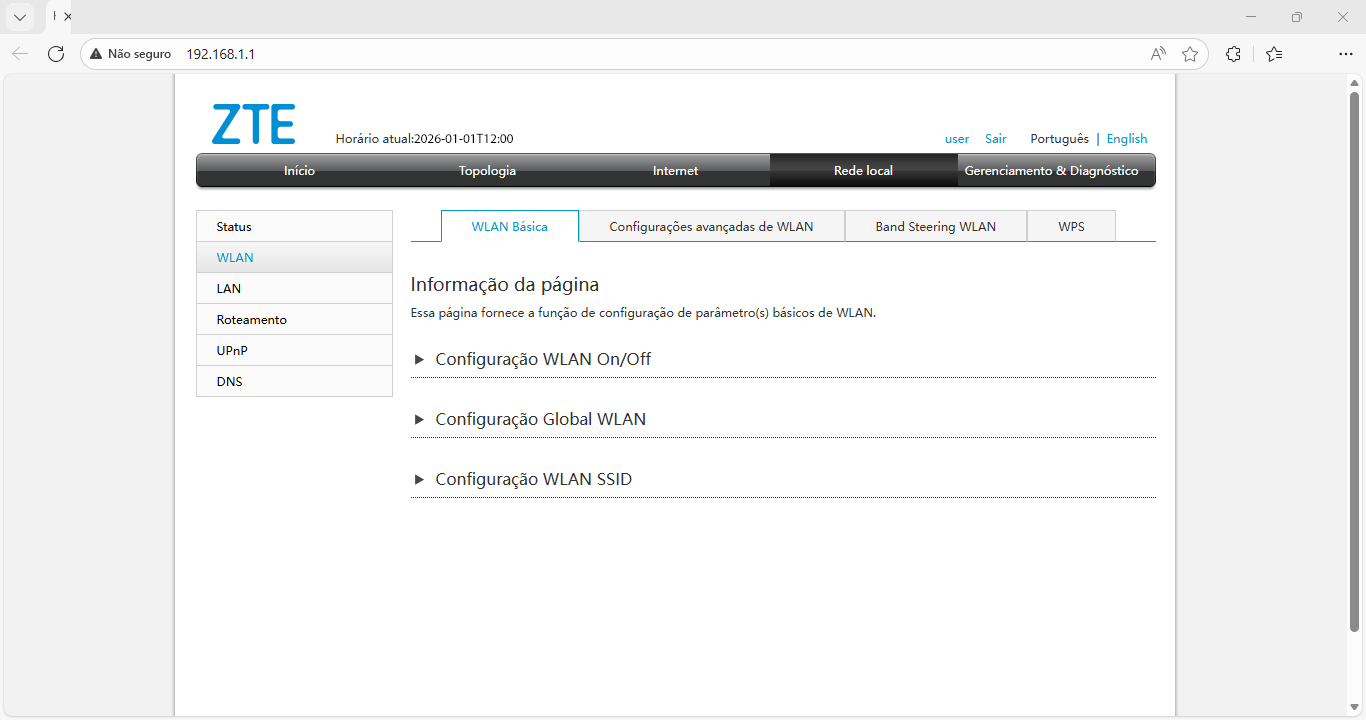
Task: Open the browser Collections icon
Action: (x=1274, y=54)
